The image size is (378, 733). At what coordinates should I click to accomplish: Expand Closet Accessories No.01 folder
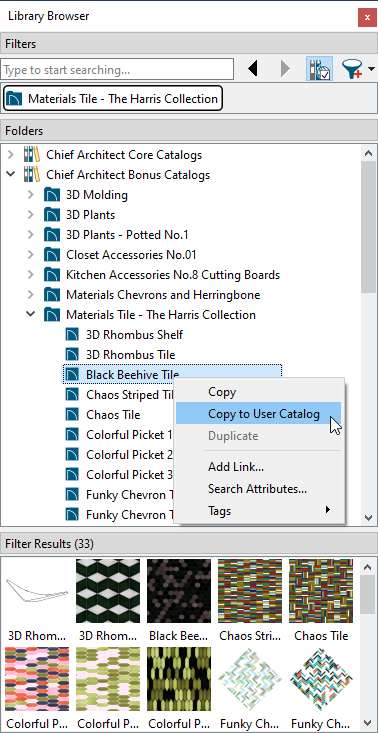[31, 255]
